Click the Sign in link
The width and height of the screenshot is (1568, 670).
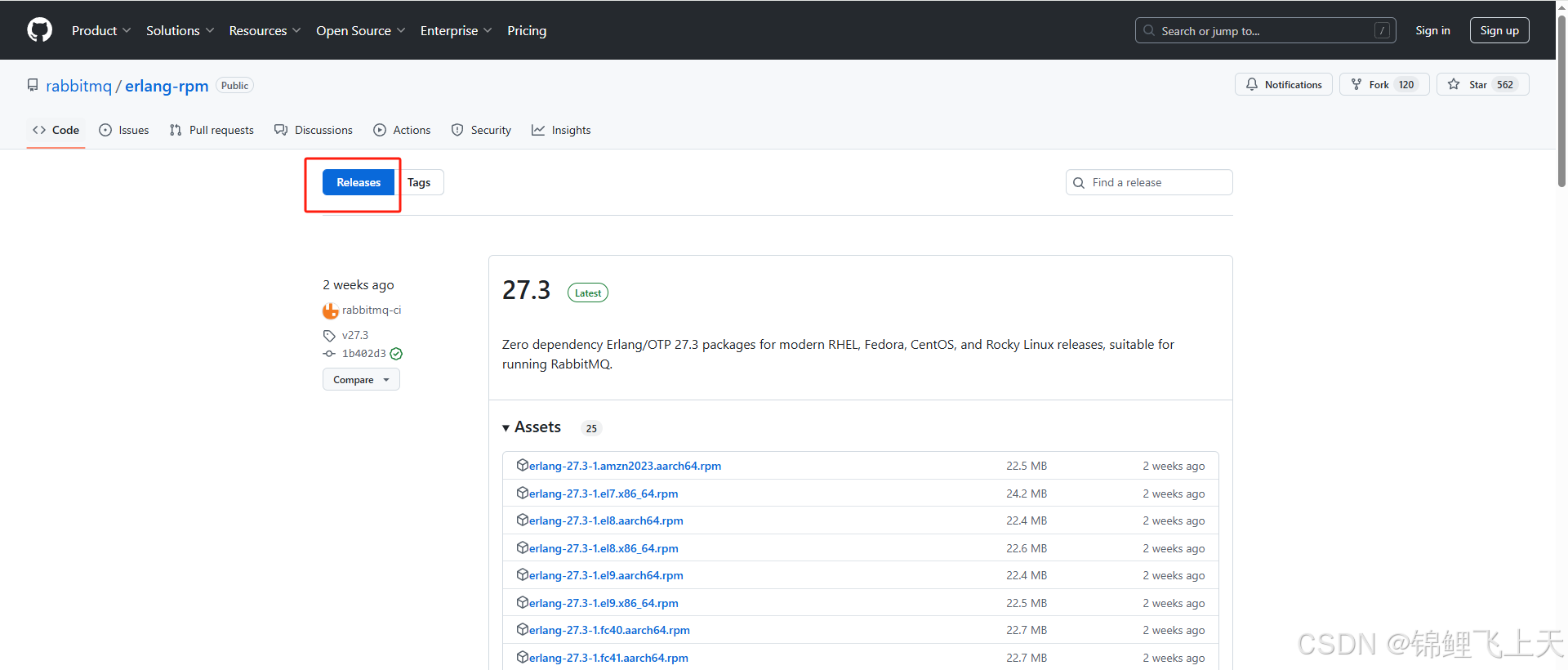(1432, 30)
